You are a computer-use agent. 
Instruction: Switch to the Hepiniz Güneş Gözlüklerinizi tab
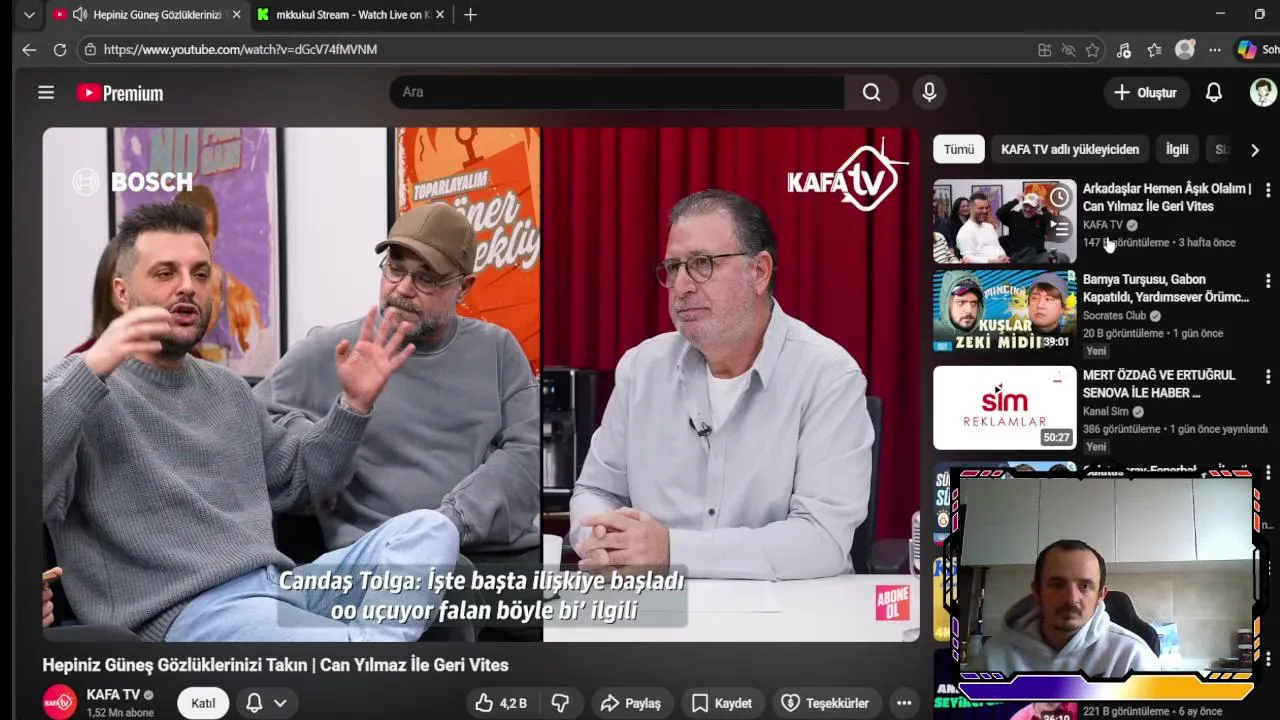[147, 15]
